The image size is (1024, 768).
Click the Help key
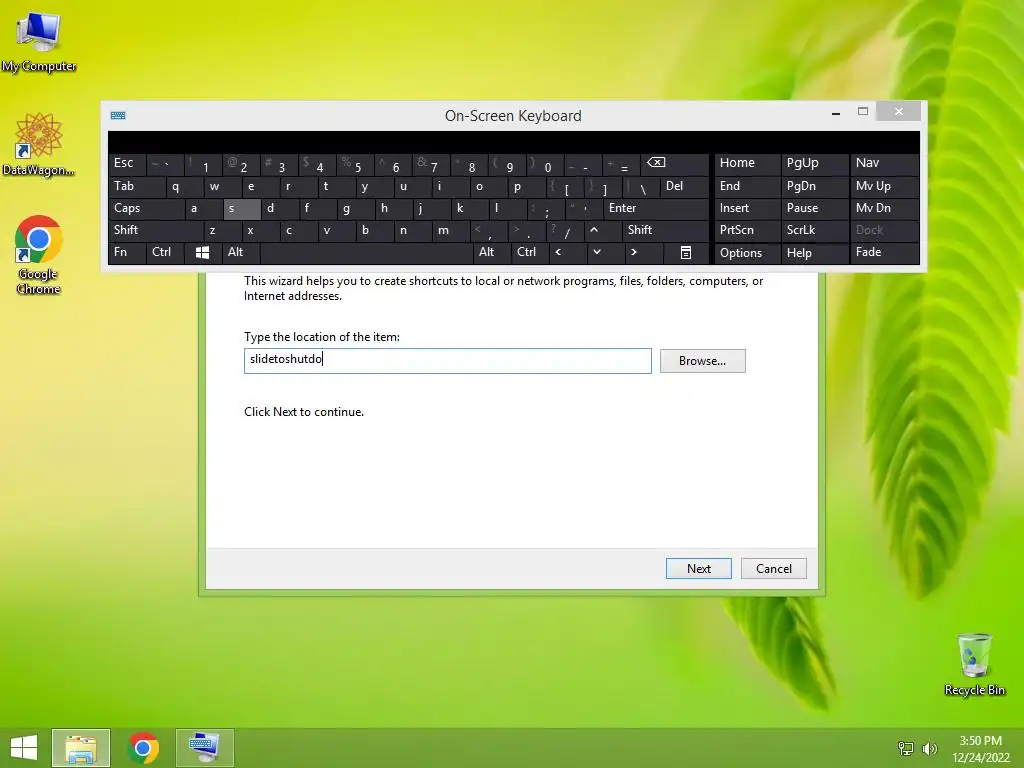click(814, 253)
